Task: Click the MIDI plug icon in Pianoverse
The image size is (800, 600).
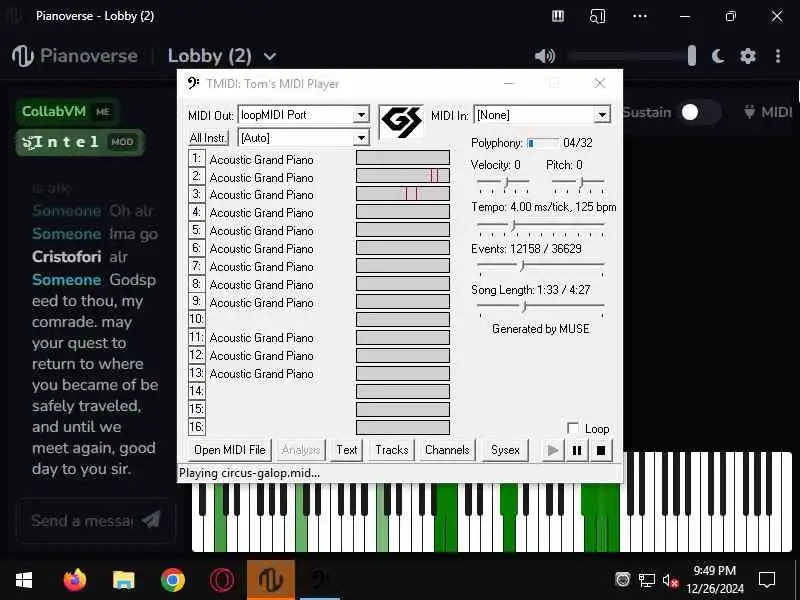Action: (749, 111)
